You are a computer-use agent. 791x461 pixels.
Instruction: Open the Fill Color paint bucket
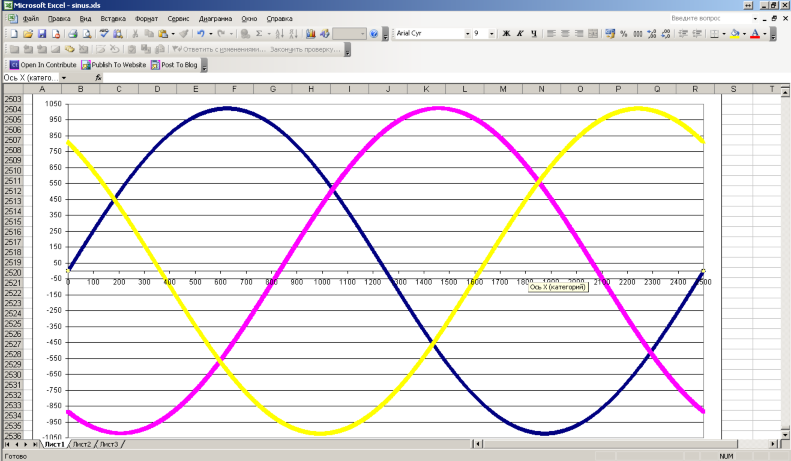click(735, 34)
